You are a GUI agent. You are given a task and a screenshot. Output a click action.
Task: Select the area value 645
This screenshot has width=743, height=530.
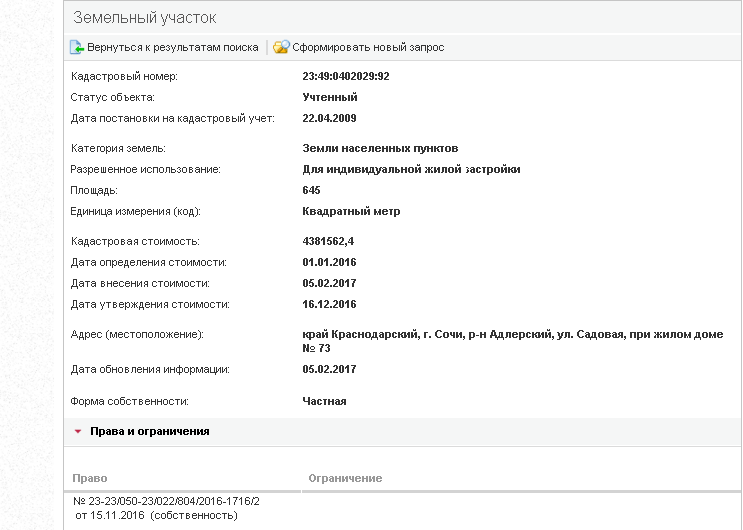[311, 190]
